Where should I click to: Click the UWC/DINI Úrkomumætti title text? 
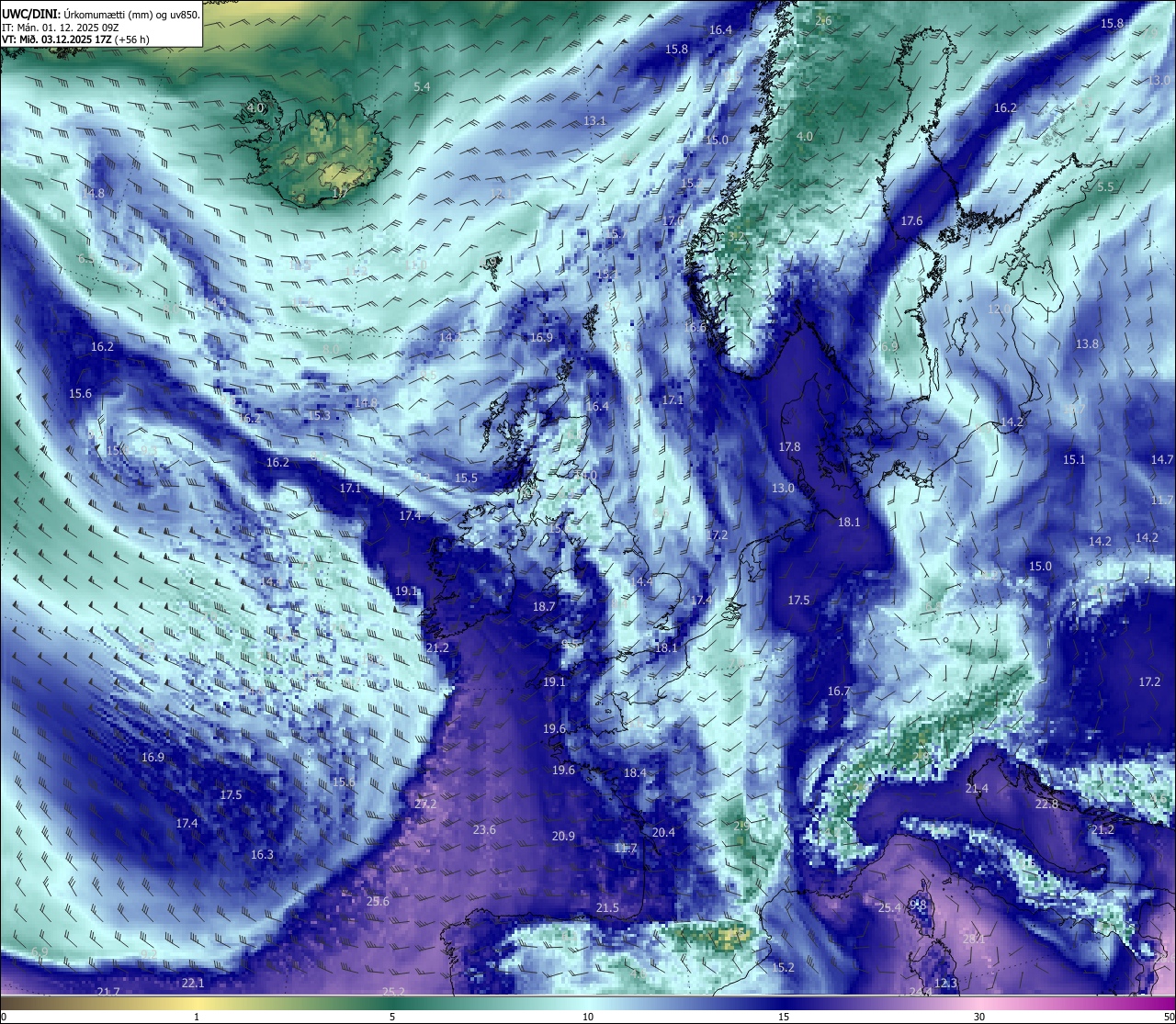[x=100, y=14]
